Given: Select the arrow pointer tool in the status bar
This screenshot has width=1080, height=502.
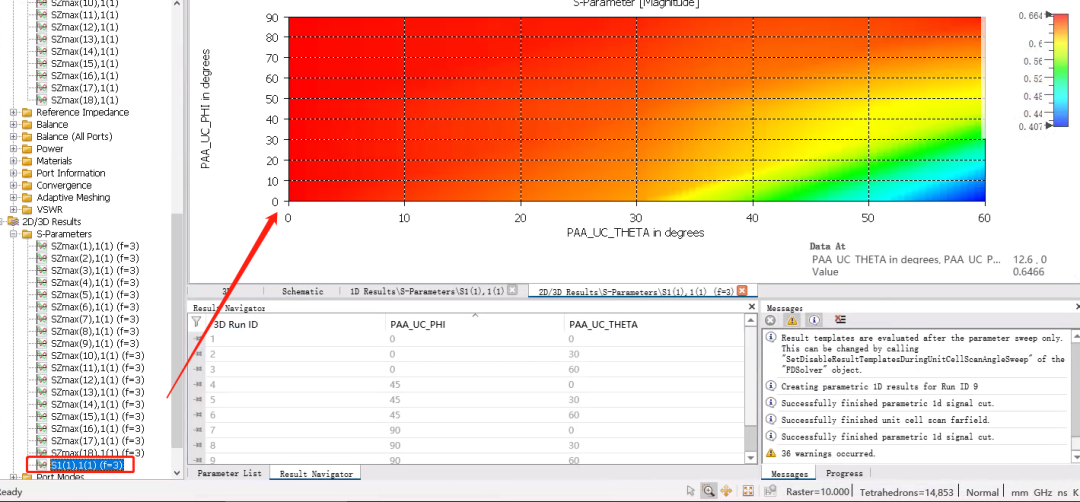Looking at the screenshot, I should pos(691,491).
